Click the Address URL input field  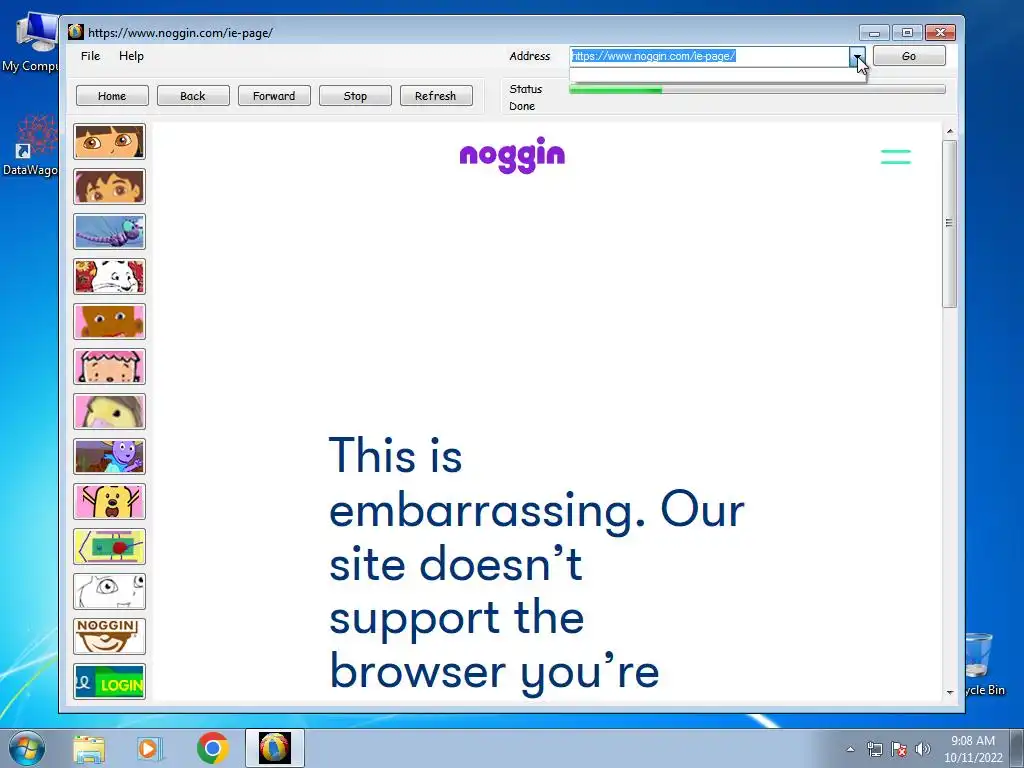click(x=709, y=56)
